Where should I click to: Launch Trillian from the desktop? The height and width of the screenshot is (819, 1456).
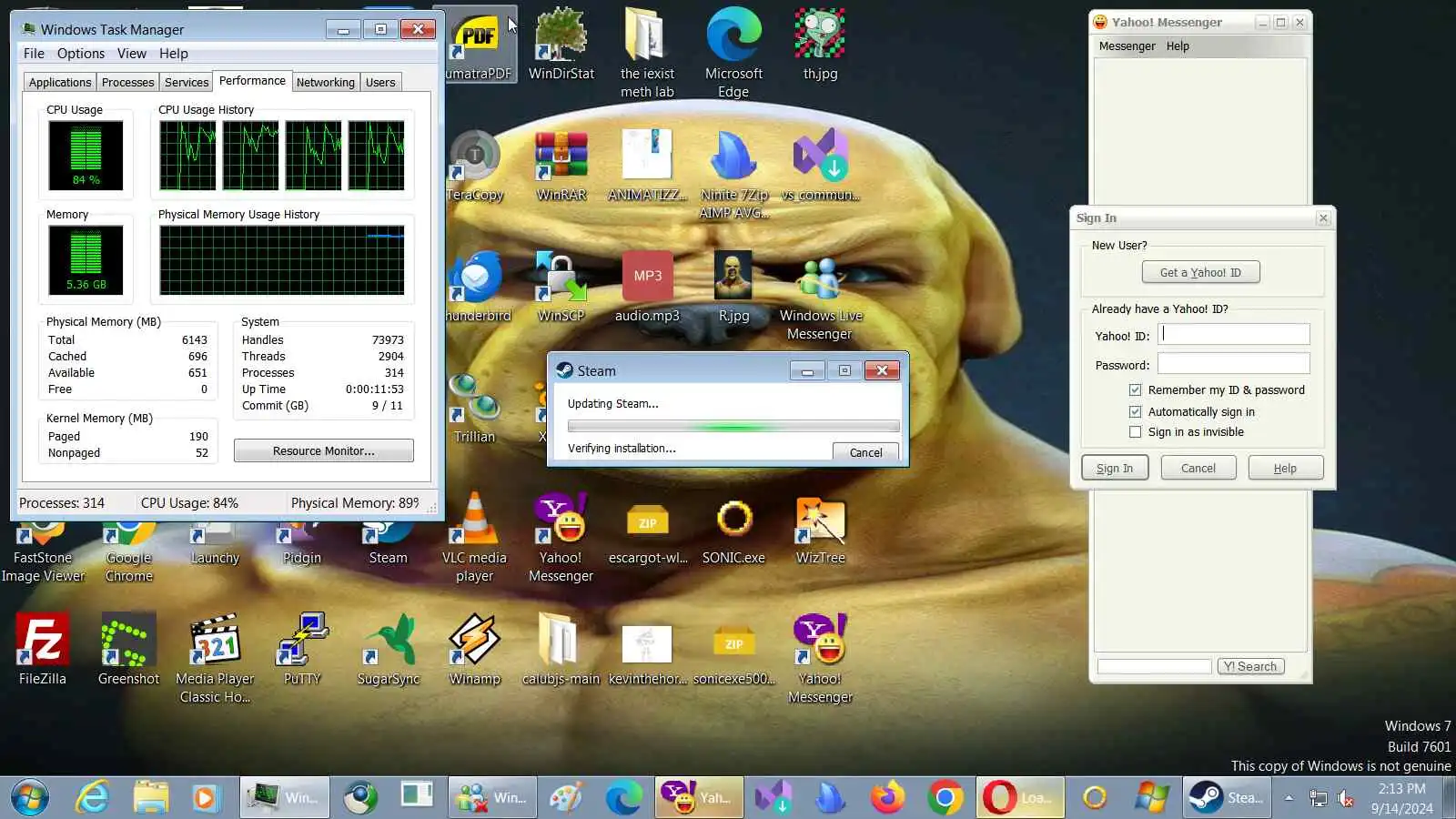tap(474, 407)
